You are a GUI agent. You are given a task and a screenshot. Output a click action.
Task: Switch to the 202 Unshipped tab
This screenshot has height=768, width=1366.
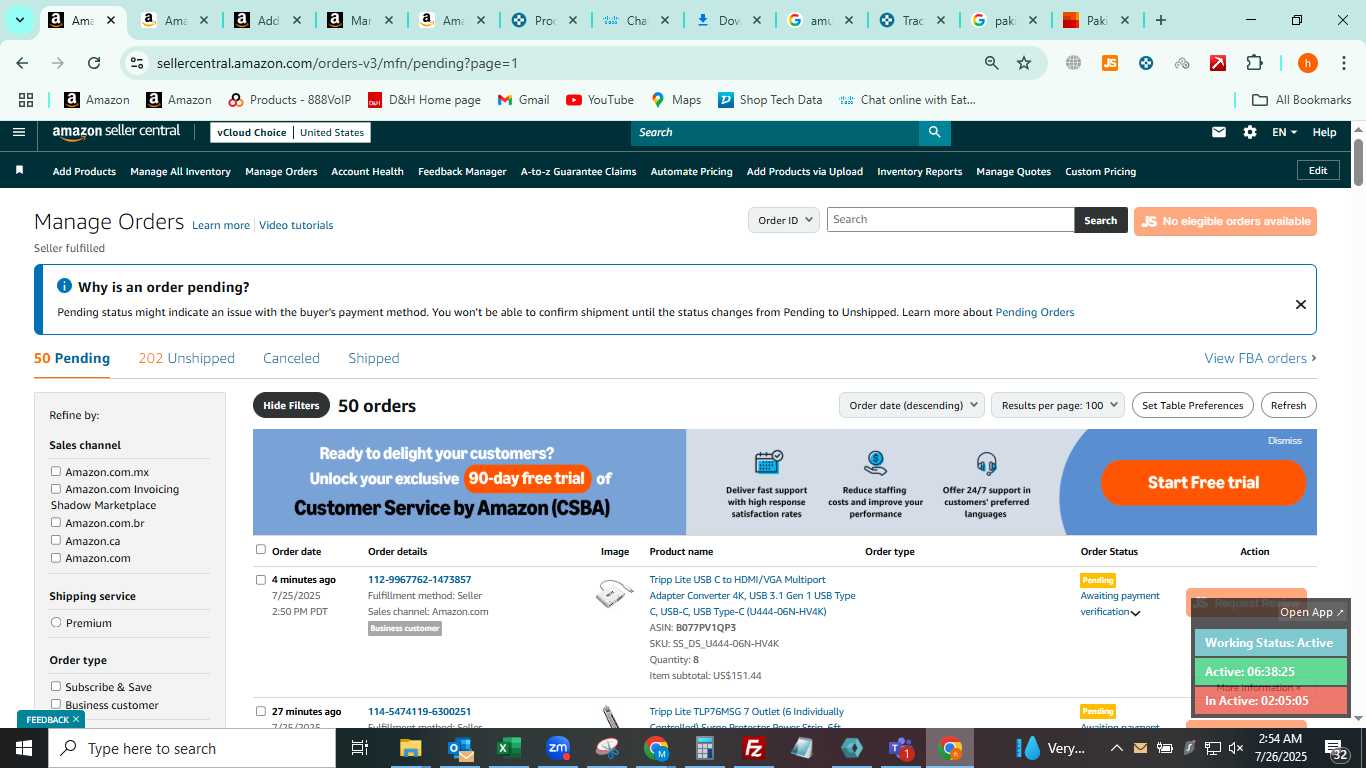click(x=187, y=358)
